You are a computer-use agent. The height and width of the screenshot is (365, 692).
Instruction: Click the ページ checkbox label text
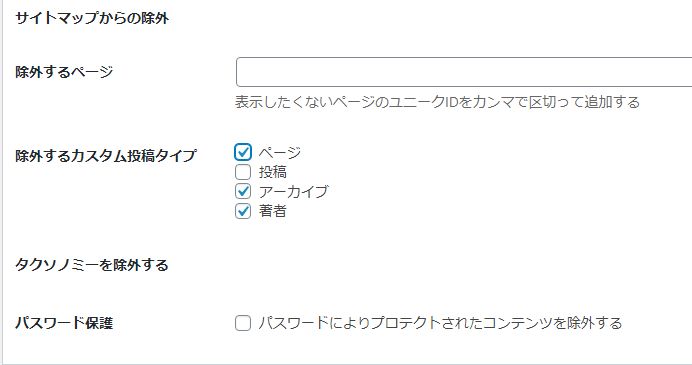coord(279,153)
